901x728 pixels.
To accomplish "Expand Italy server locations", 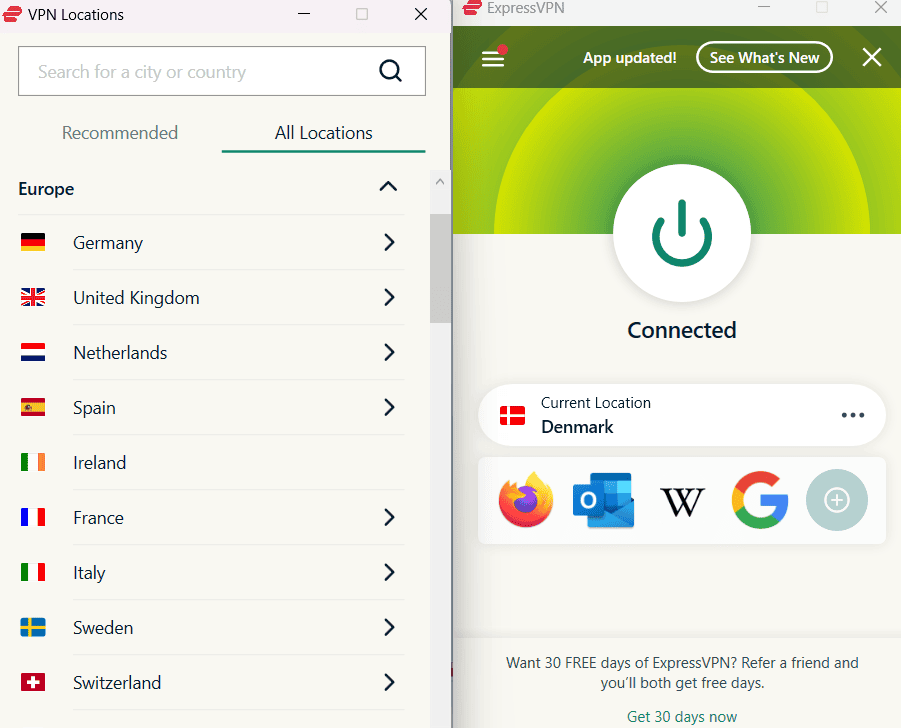I will pyautogui.click(x=389, y=572).
